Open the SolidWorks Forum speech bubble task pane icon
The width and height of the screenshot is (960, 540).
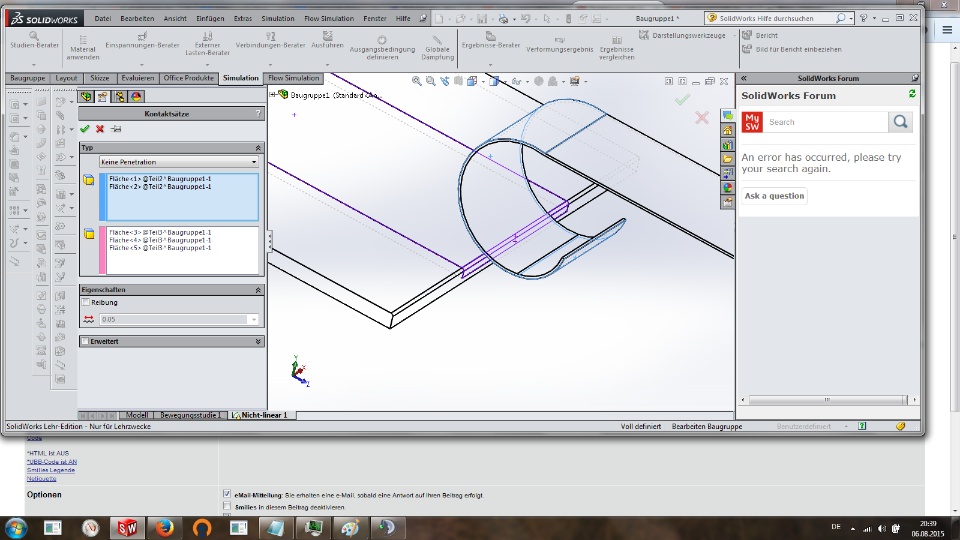[727, 115]
